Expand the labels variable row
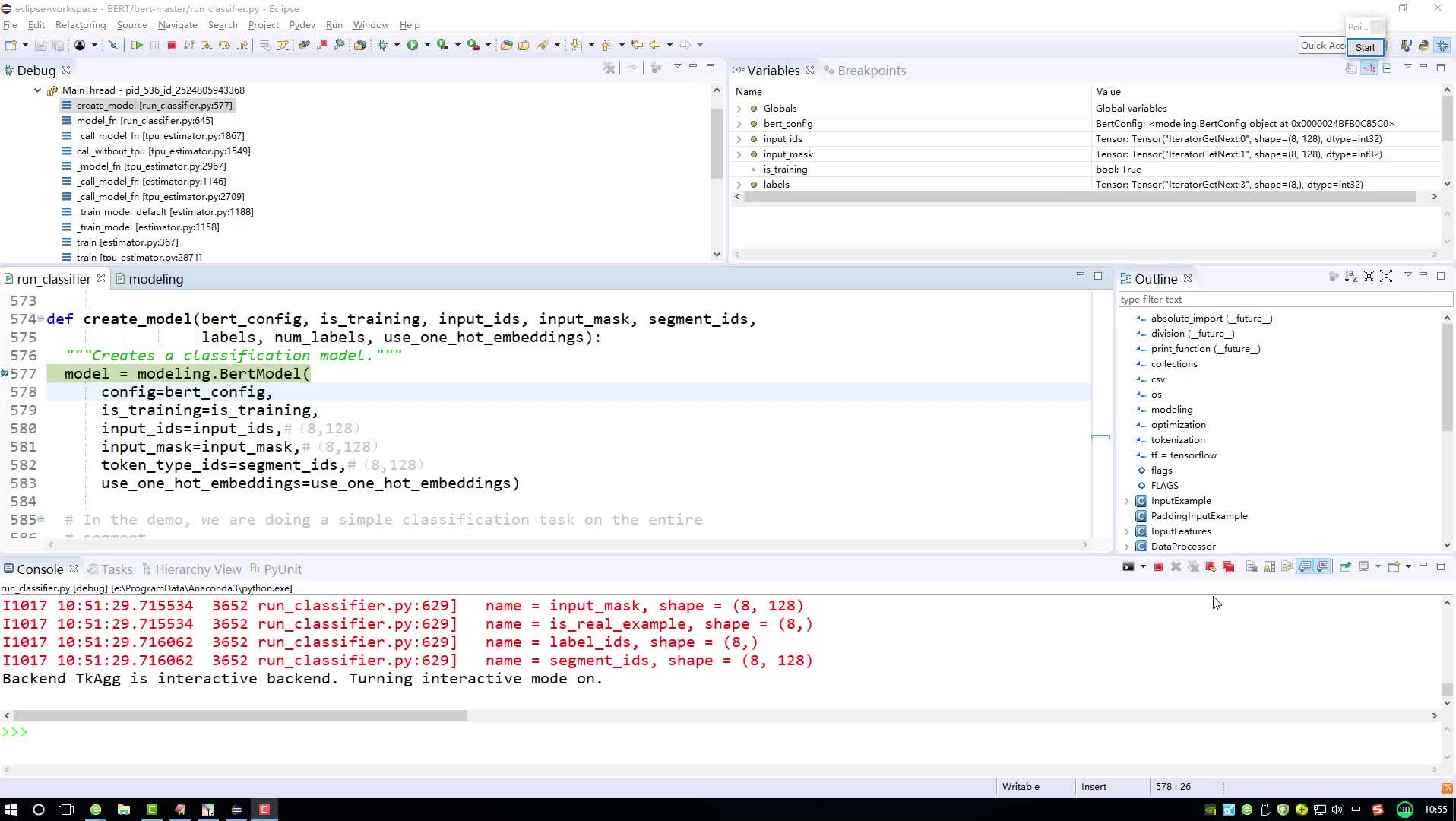1456x821 pixels. [x=739, y=185]
